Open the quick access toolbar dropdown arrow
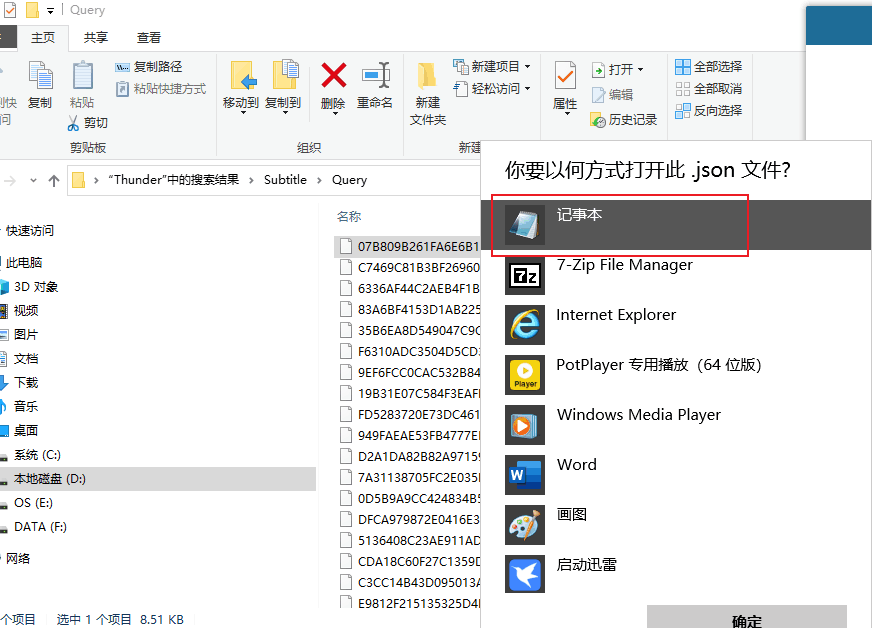 [50, 11]
